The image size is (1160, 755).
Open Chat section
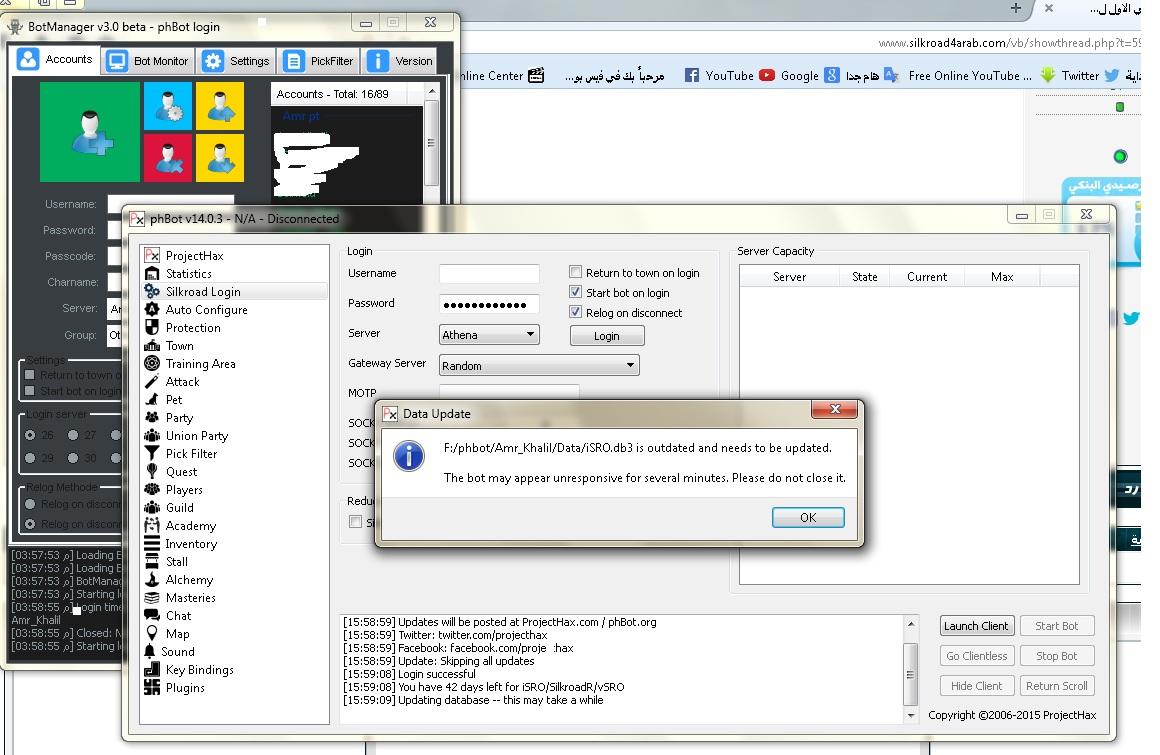point(178,615)
